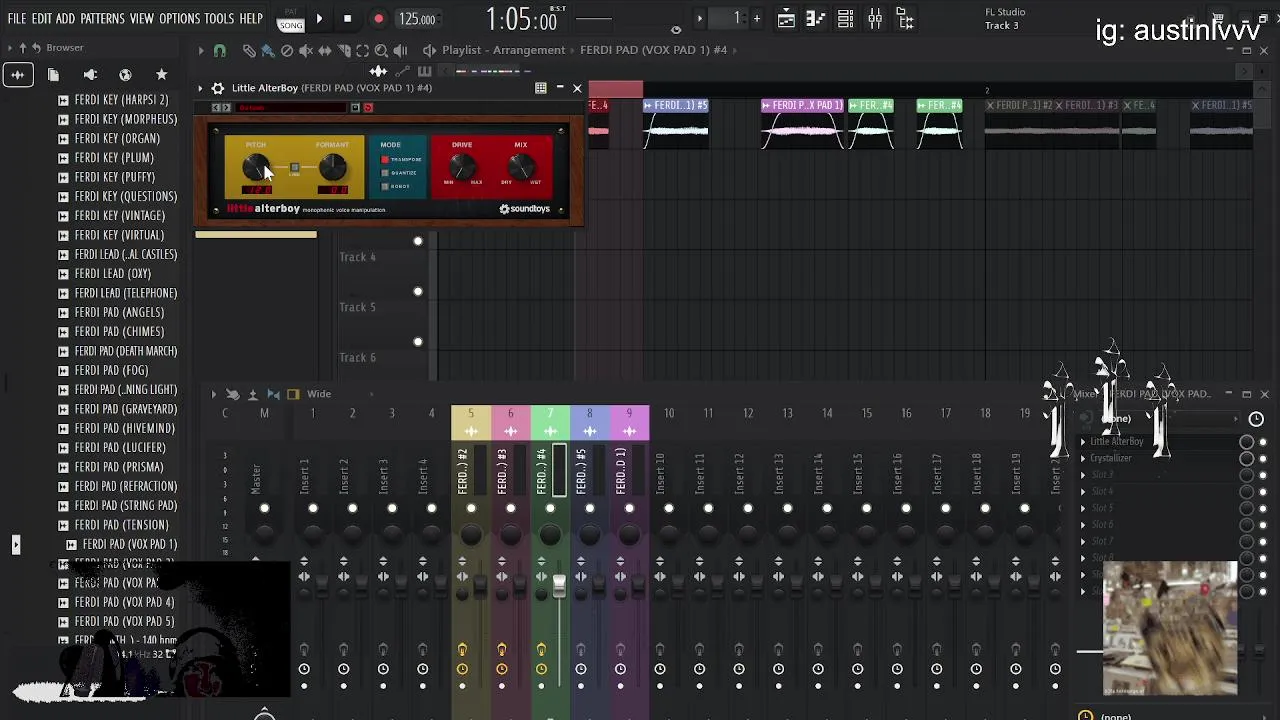Click the Pitch knob in Little AlterBoy

click(x=256, y=166)
